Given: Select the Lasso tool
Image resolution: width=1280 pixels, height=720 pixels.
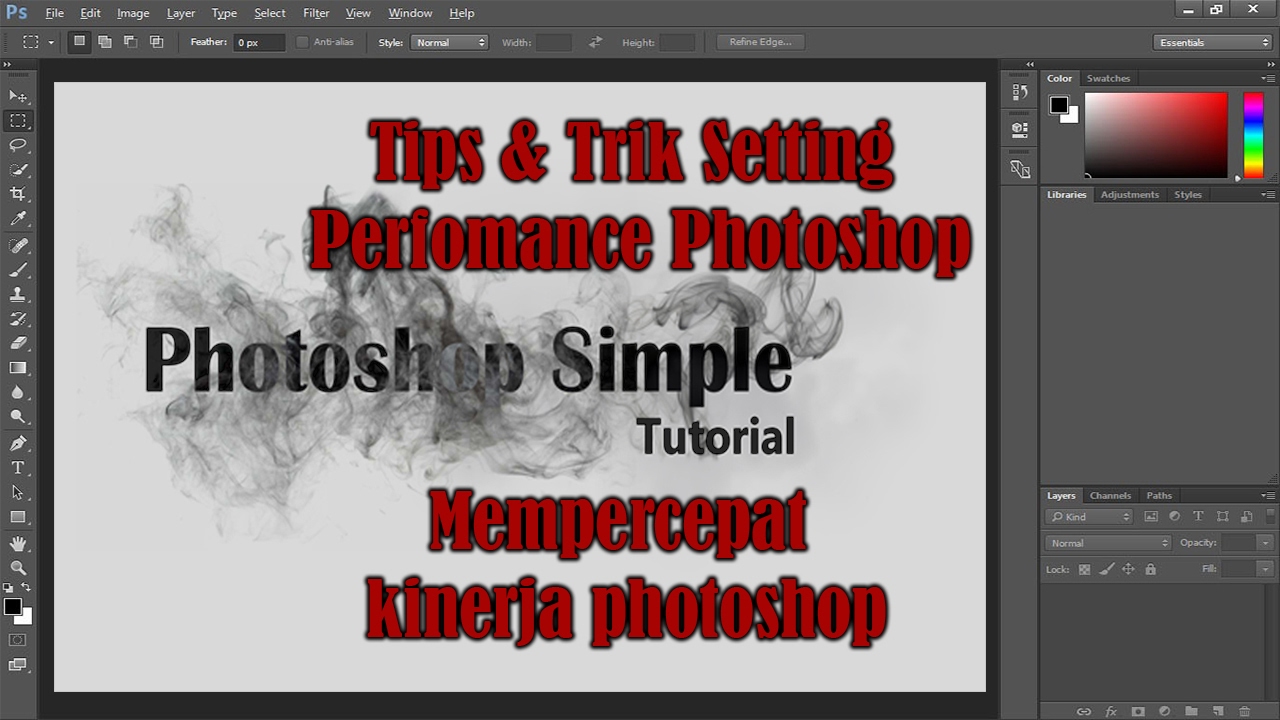Looking at the screenshot, I should point(18,146).
